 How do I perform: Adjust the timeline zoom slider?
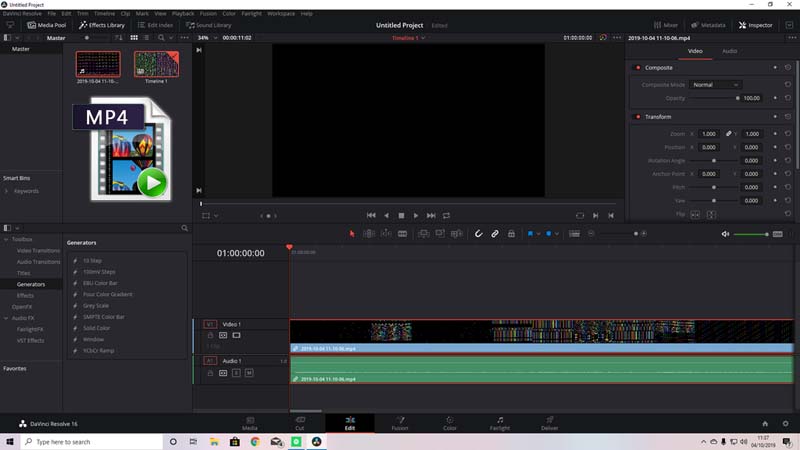tap(617, 234)
